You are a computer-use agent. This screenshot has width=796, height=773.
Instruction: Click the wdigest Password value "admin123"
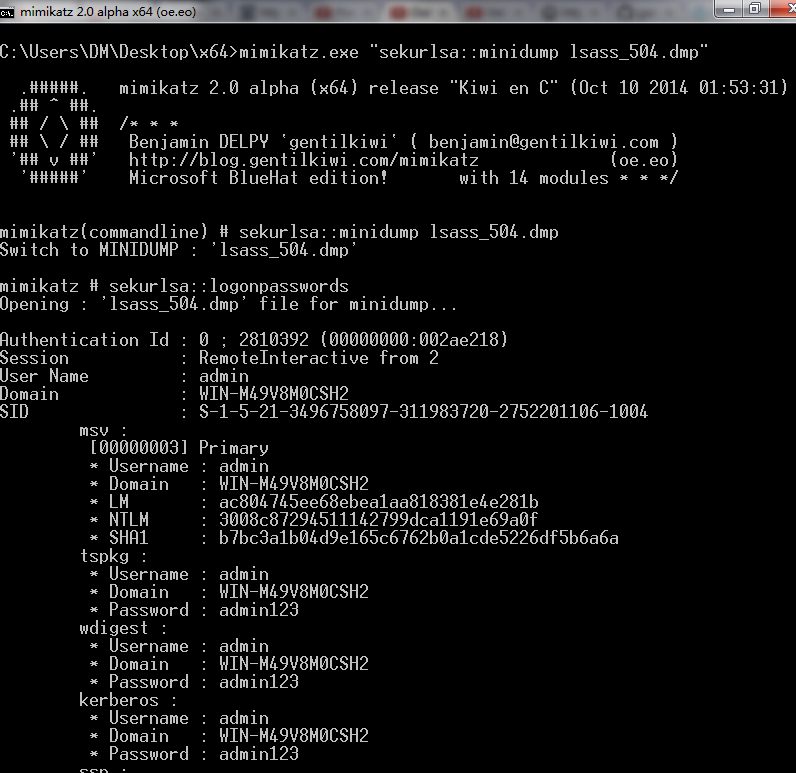259,682
